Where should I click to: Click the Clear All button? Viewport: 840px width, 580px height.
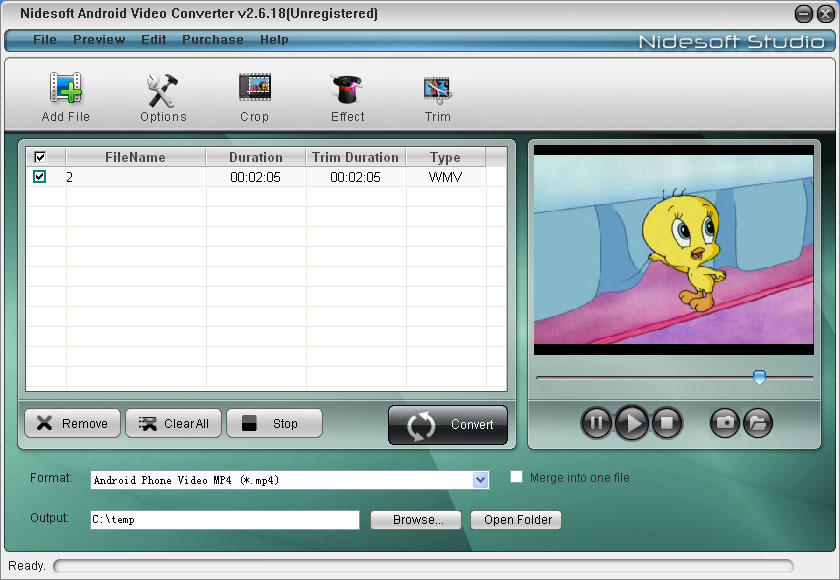(174, 424)
